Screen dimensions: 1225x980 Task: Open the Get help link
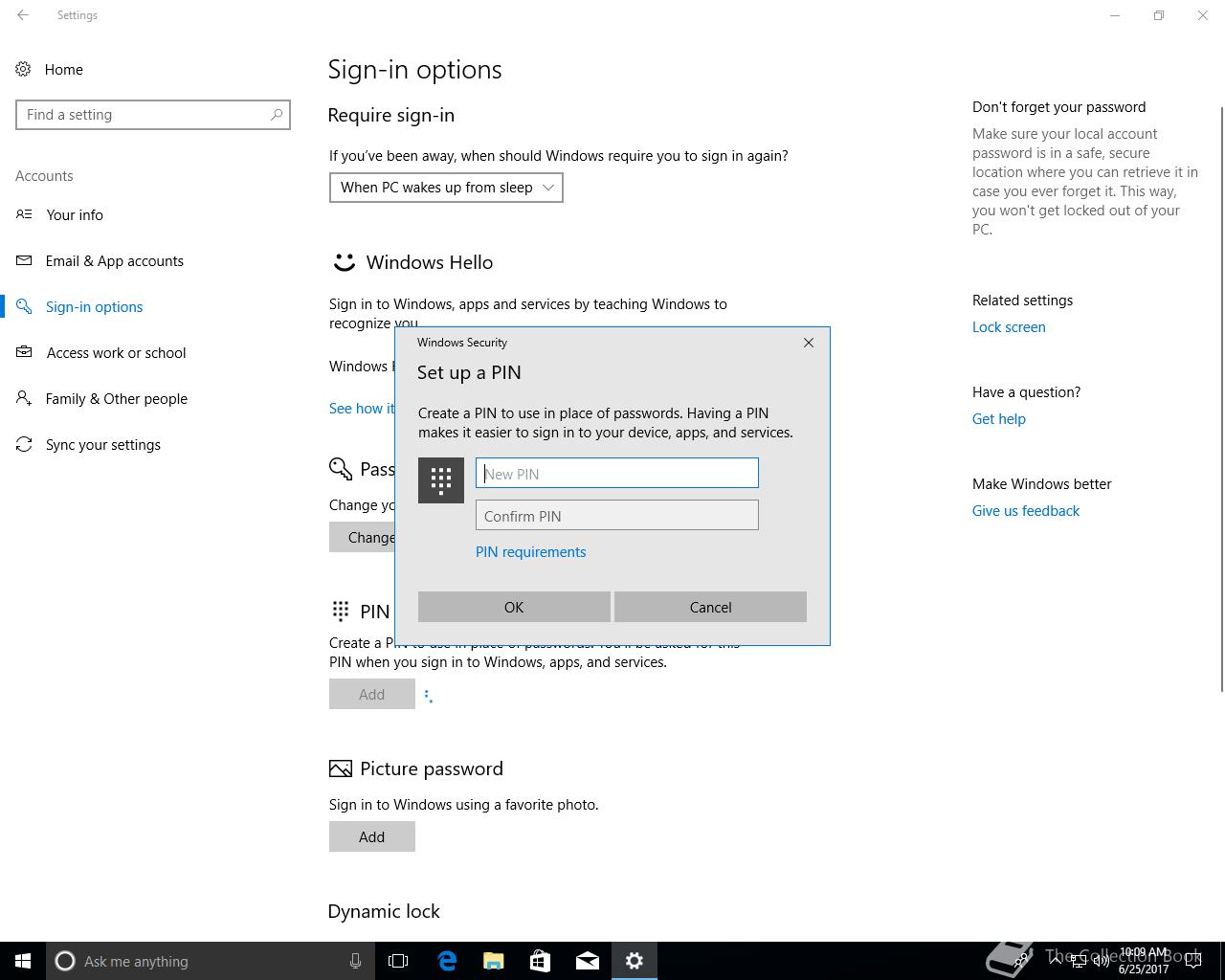(x=999, y=419)
